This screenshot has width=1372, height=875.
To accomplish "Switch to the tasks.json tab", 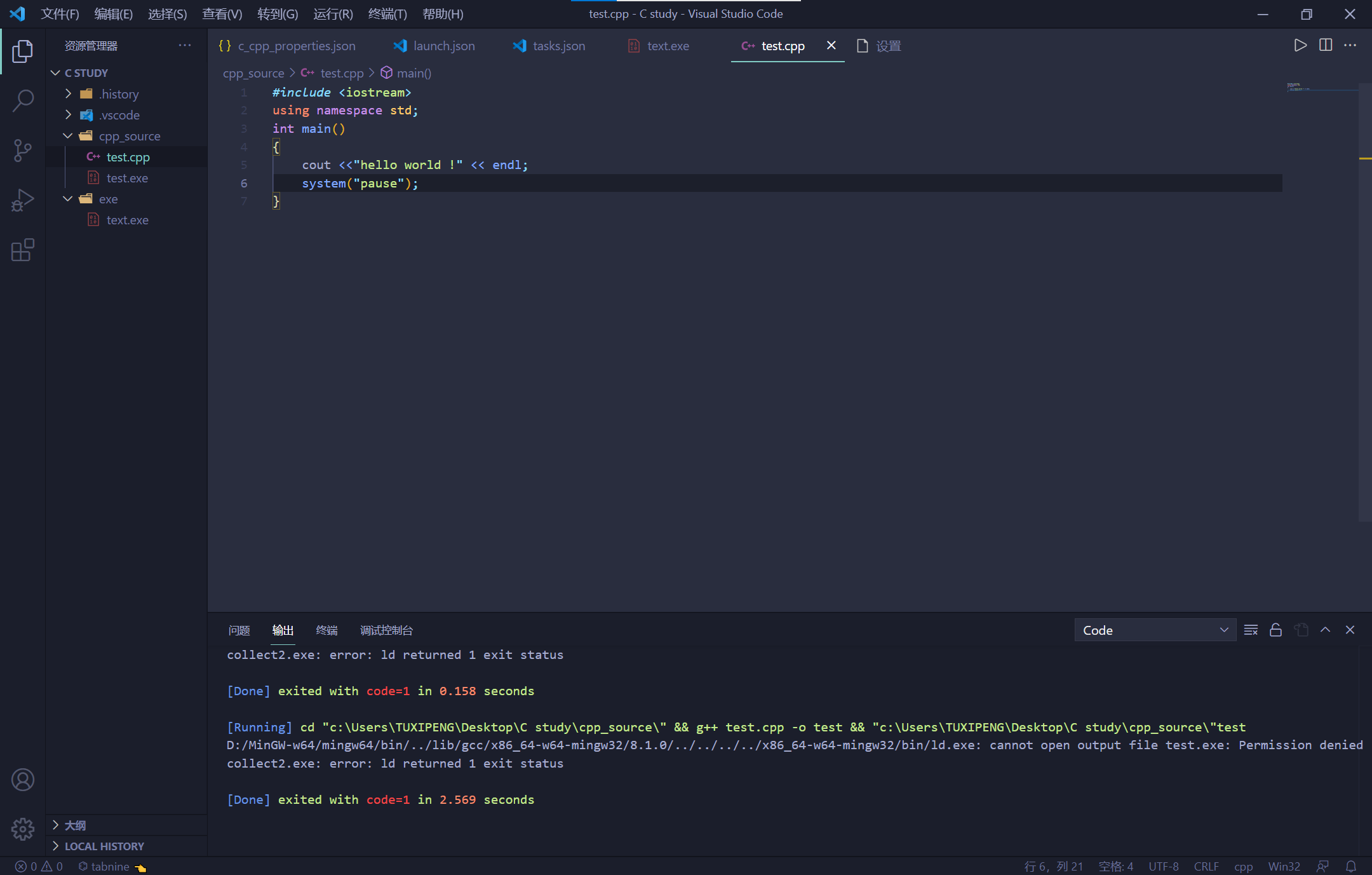I will 558,46.
